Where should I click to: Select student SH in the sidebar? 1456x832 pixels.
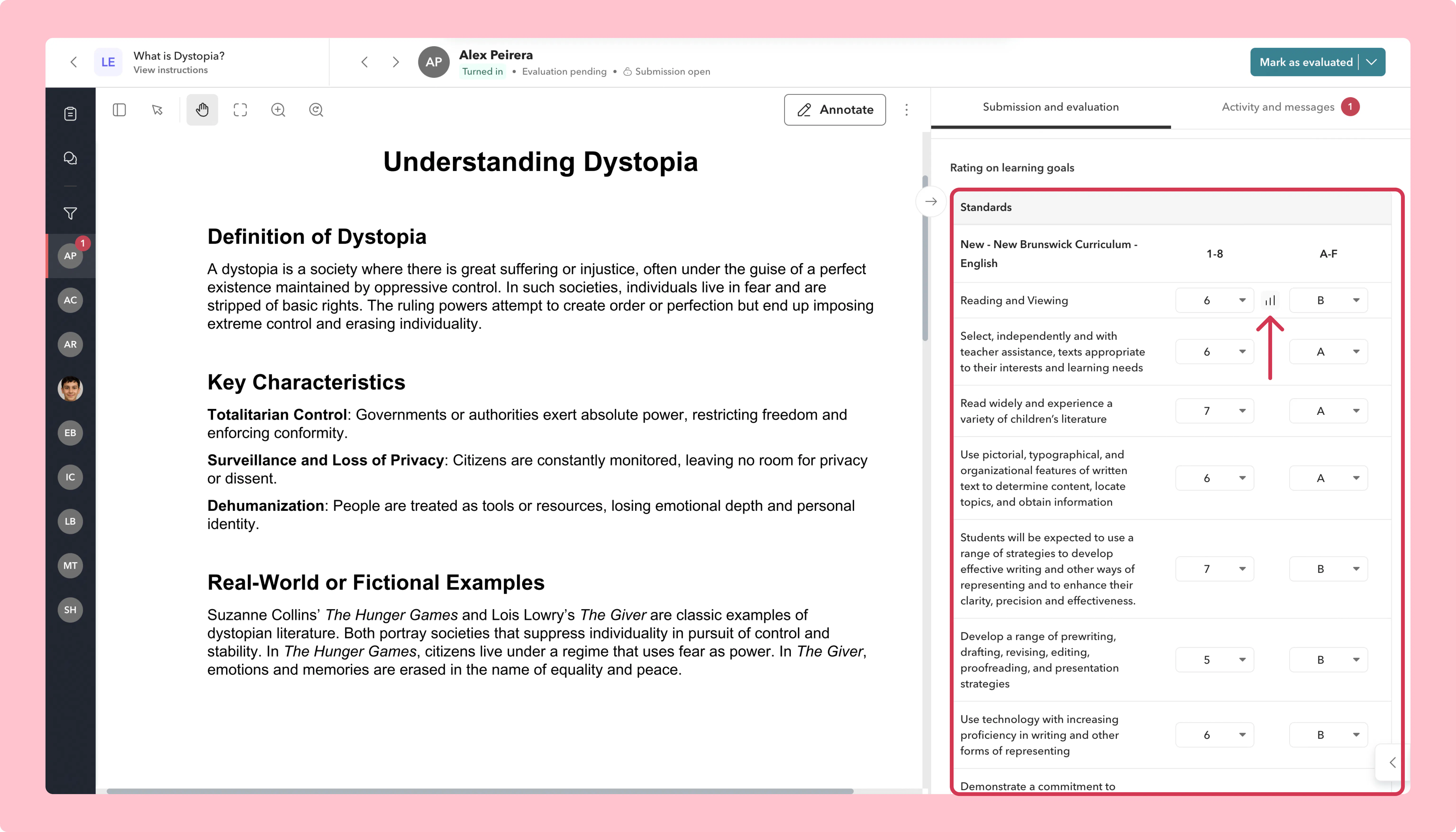click(x=70, y=610)
